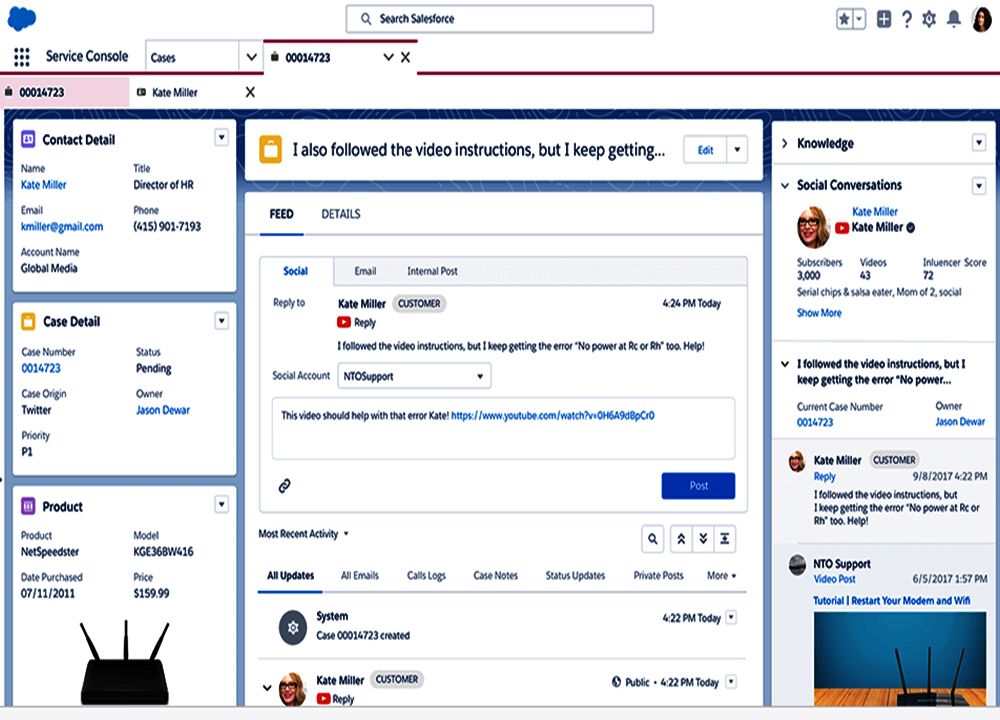Open the Product panel dropdown
The height and width of the screenshot is (720, 1000).
(x=221, y=504)
